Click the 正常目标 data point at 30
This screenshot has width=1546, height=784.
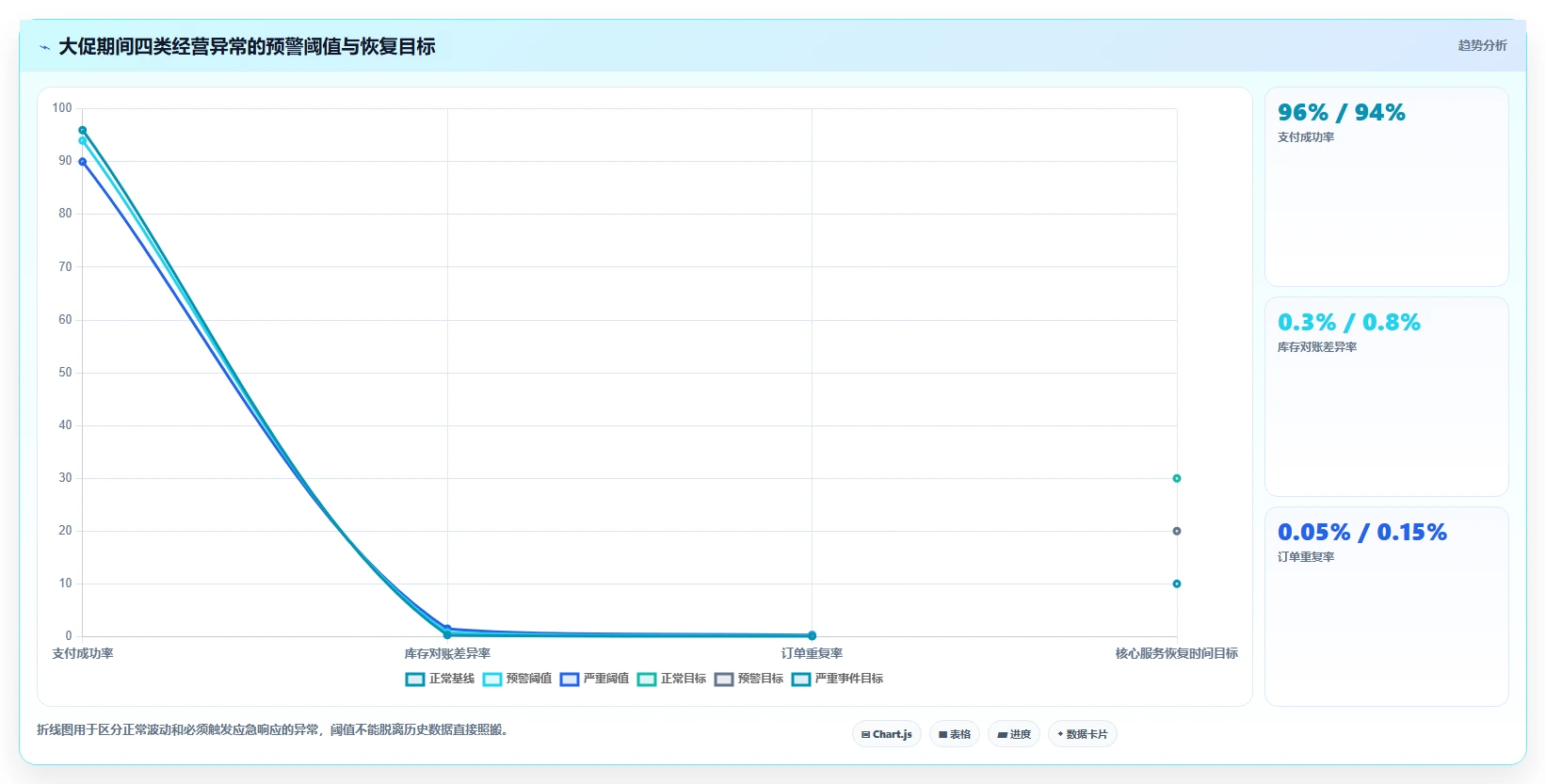pyautogui.click(x=1177, y=478)
